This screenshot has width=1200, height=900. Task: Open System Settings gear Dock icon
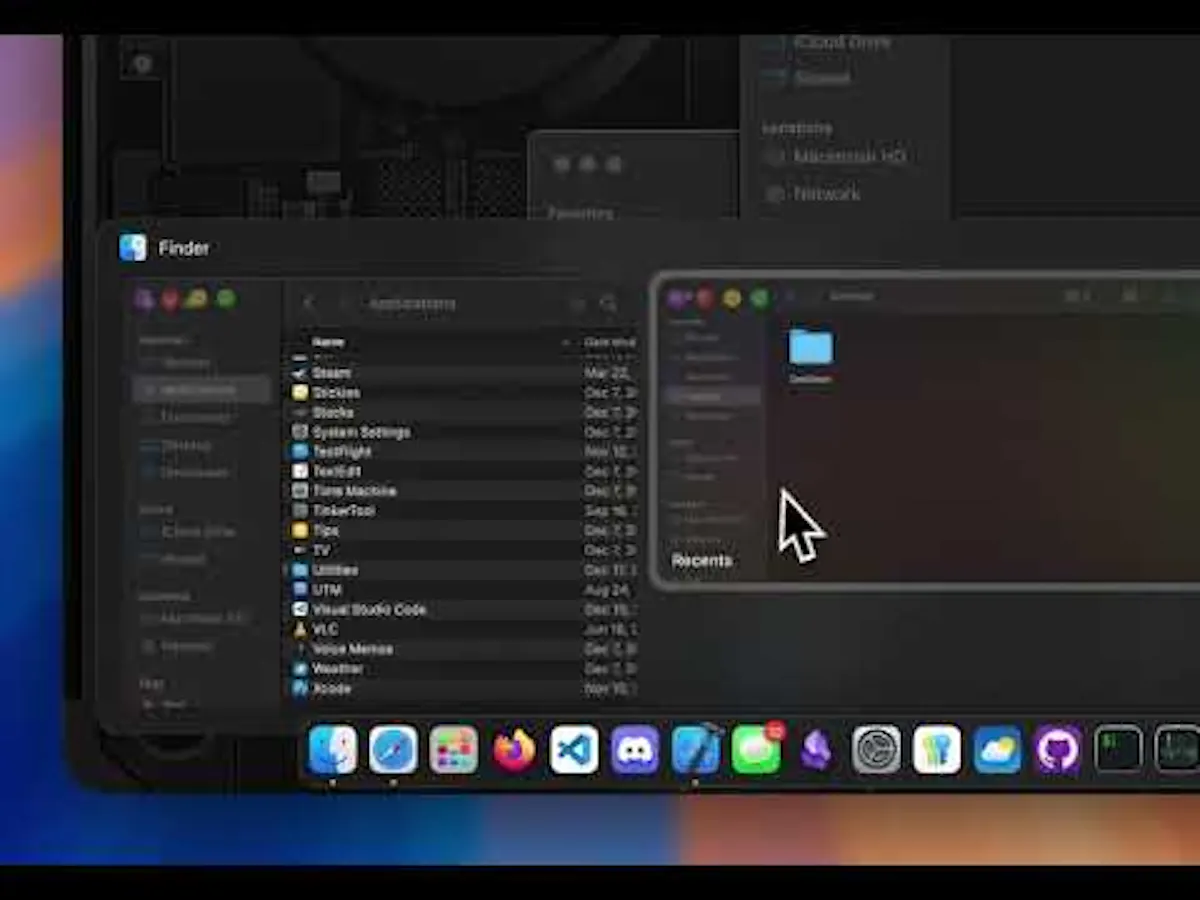click(877, 750)
